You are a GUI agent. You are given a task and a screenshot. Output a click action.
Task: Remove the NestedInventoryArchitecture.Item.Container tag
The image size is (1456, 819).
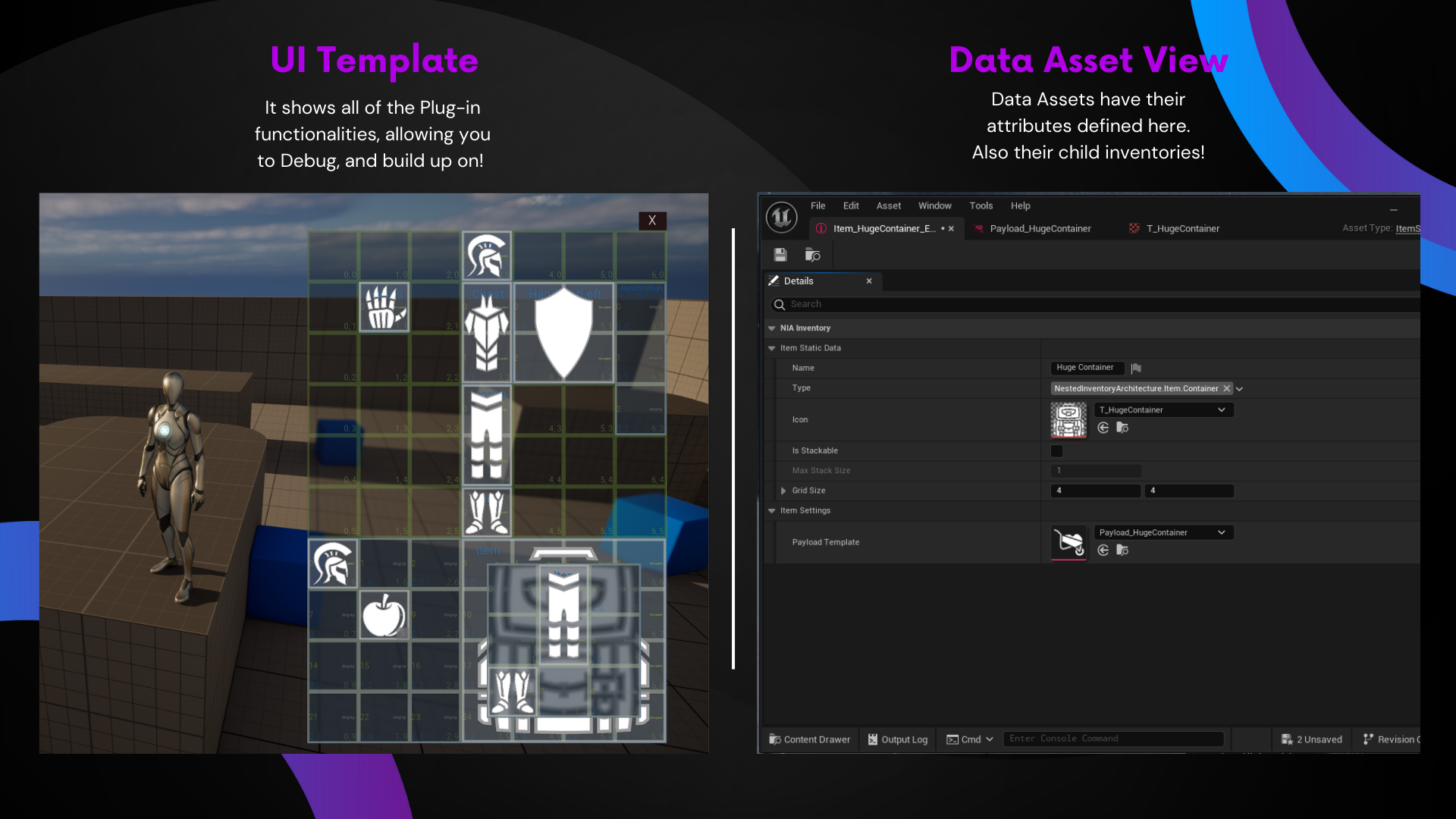click(x=1227, y=388)
